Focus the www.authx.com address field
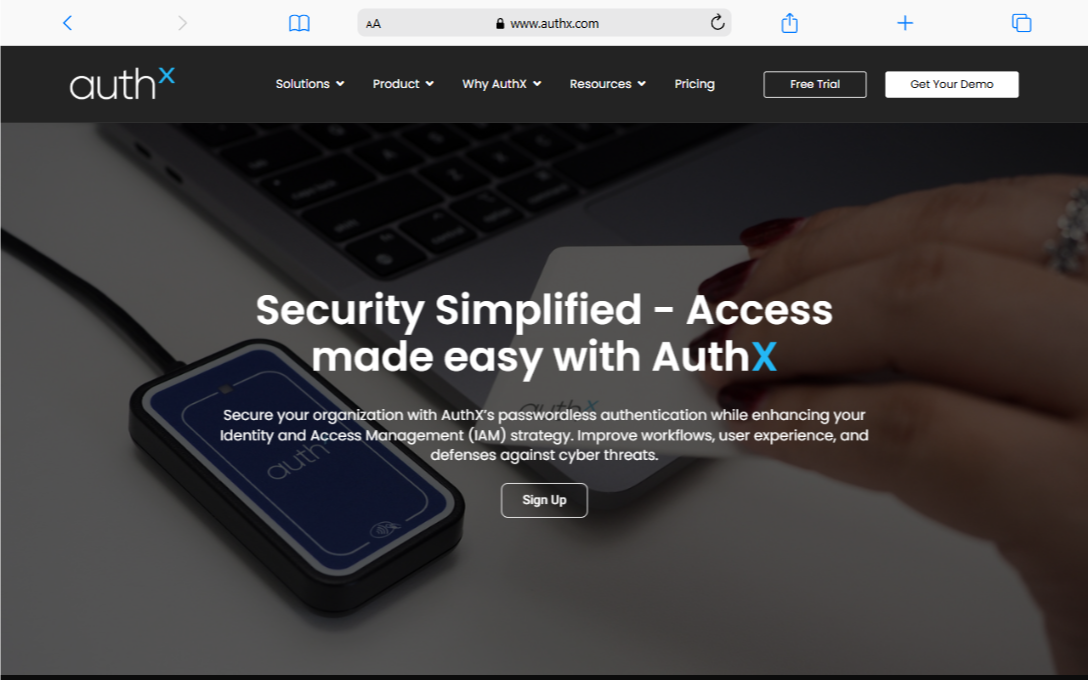The image size is (1088, 680). (x=544, y=23)
